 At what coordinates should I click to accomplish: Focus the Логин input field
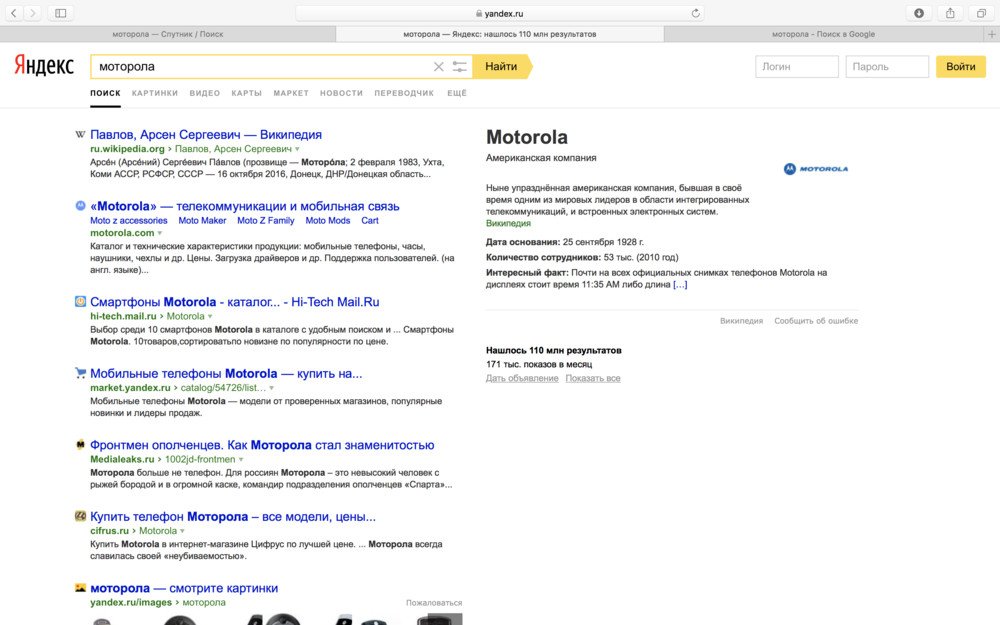tap(797, 66)
